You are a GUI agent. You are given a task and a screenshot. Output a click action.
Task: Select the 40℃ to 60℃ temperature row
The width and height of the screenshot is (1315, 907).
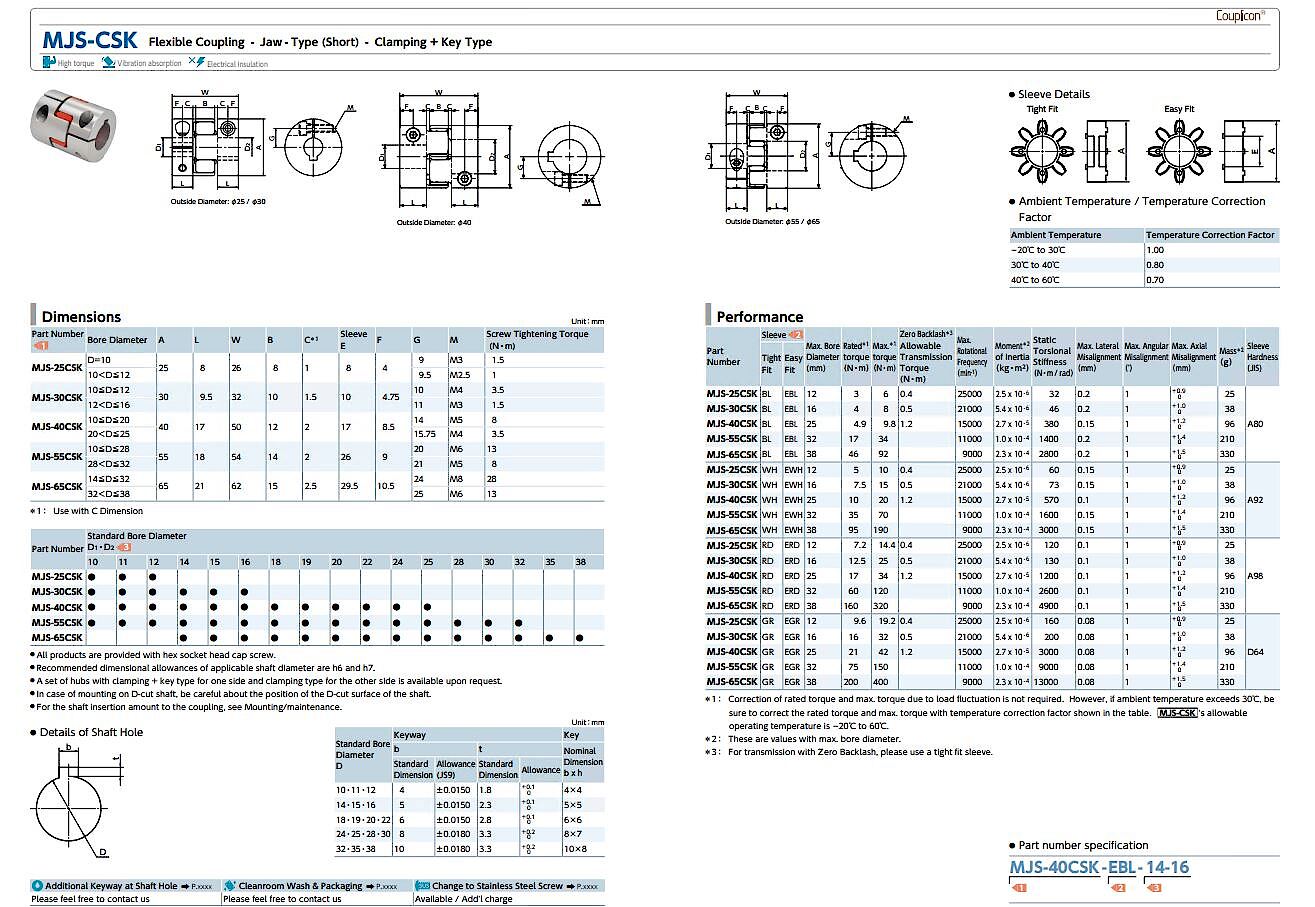click(1144, 280)
